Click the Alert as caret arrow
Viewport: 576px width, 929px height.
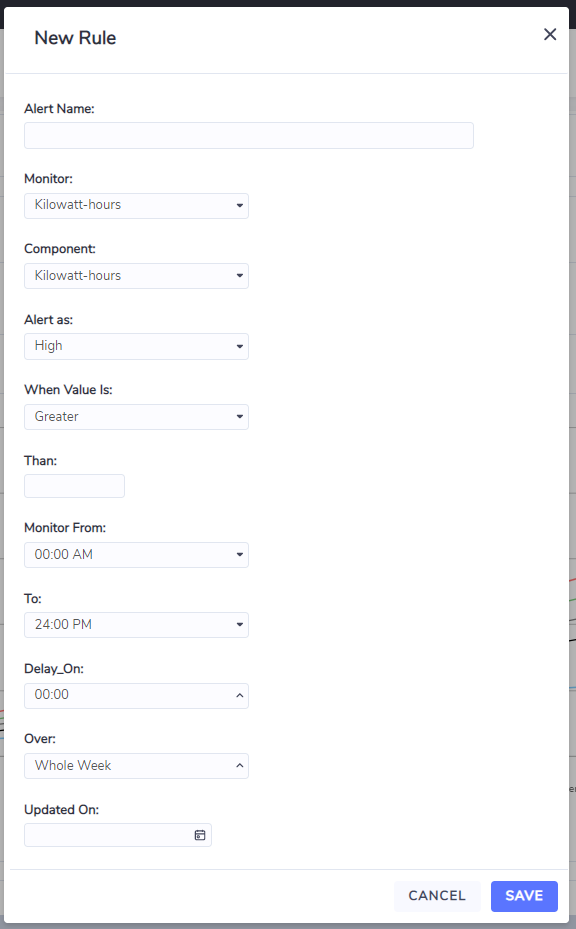(239, 347)
